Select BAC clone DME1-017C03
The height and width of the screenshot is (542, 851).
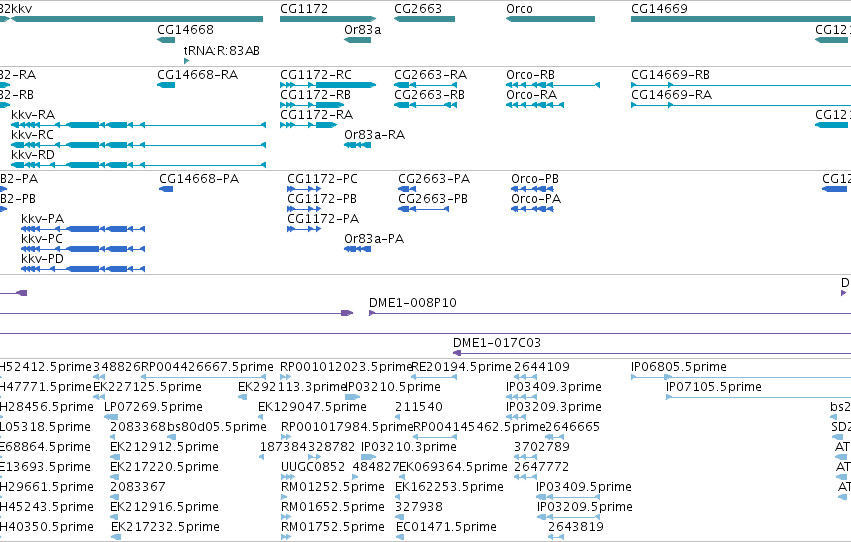point(497,343)
